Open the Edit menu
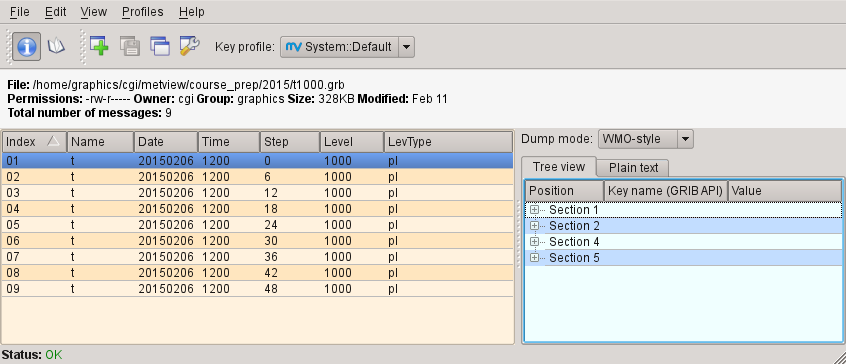 click(x=56, y=11)
